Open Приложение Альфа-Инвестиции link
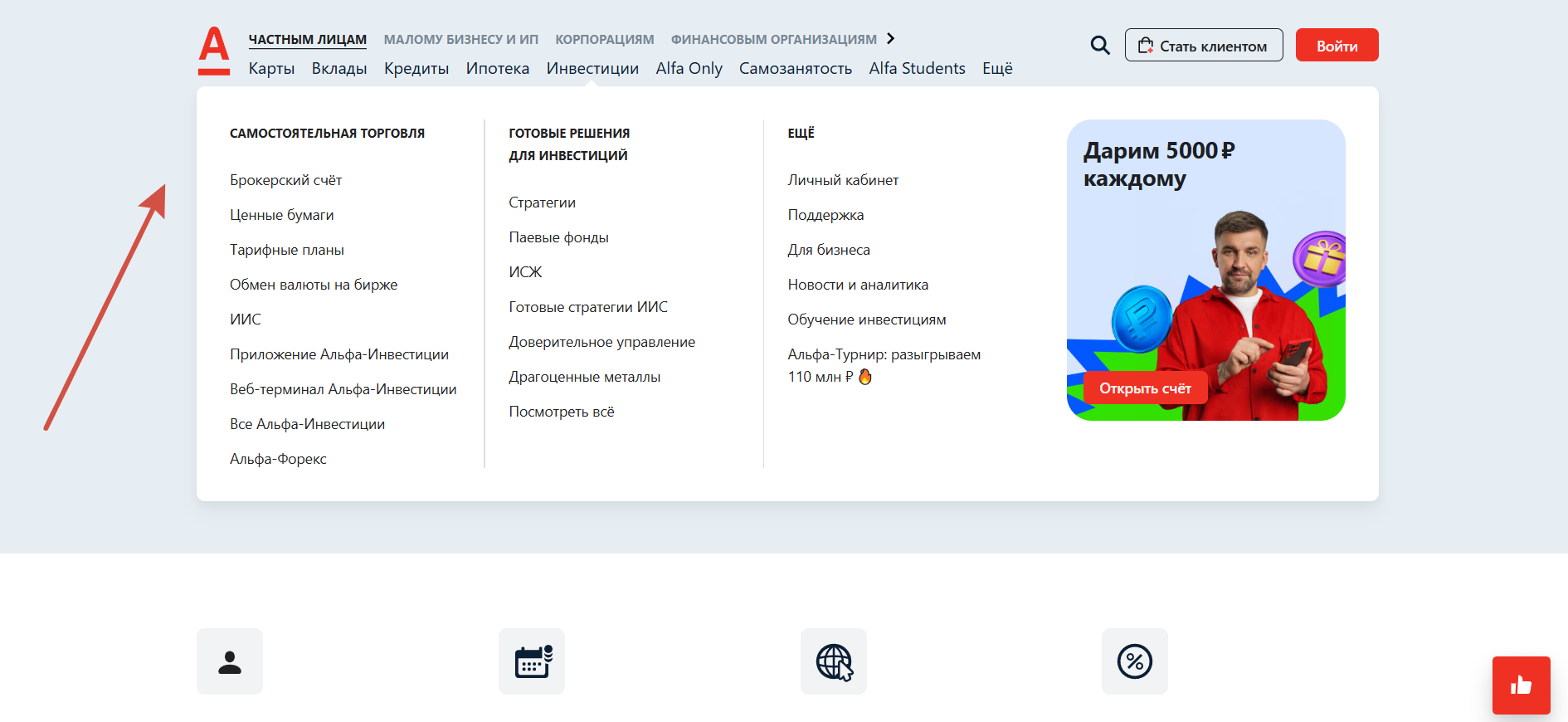This screenshot has width=1568, height=722. point(339,354)
